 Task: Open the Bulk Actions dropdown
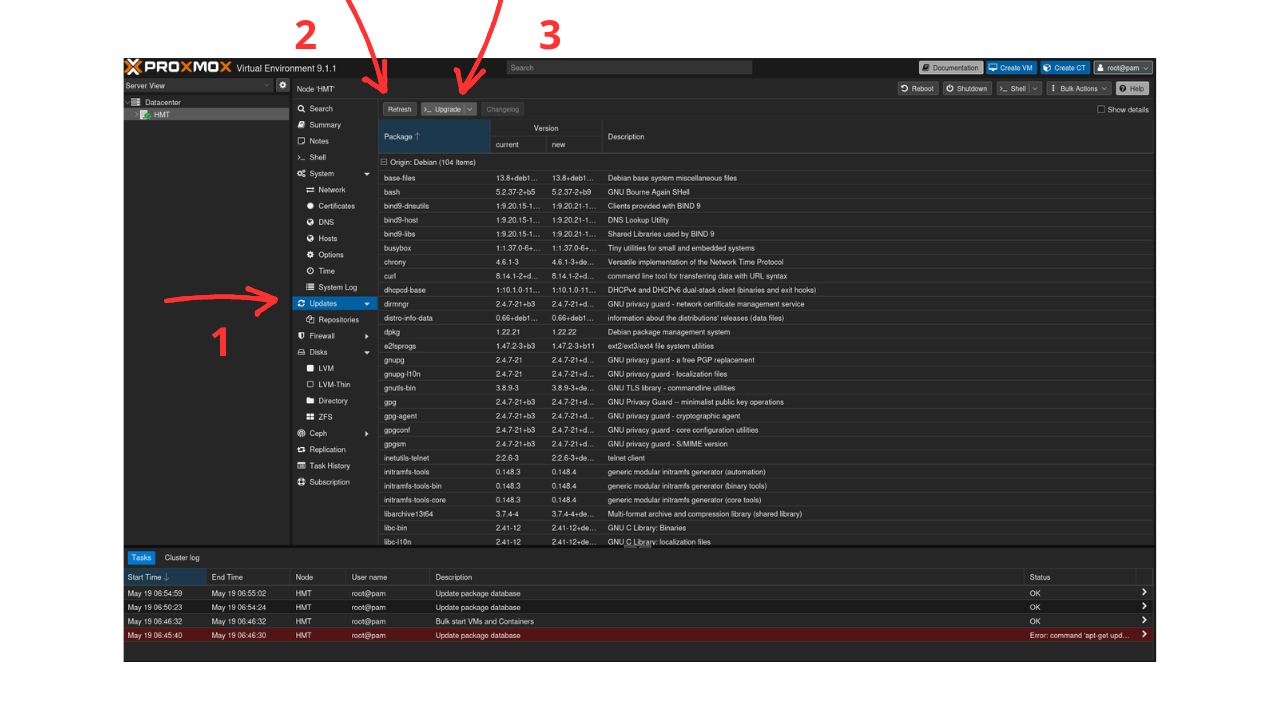click(1079, 88)
